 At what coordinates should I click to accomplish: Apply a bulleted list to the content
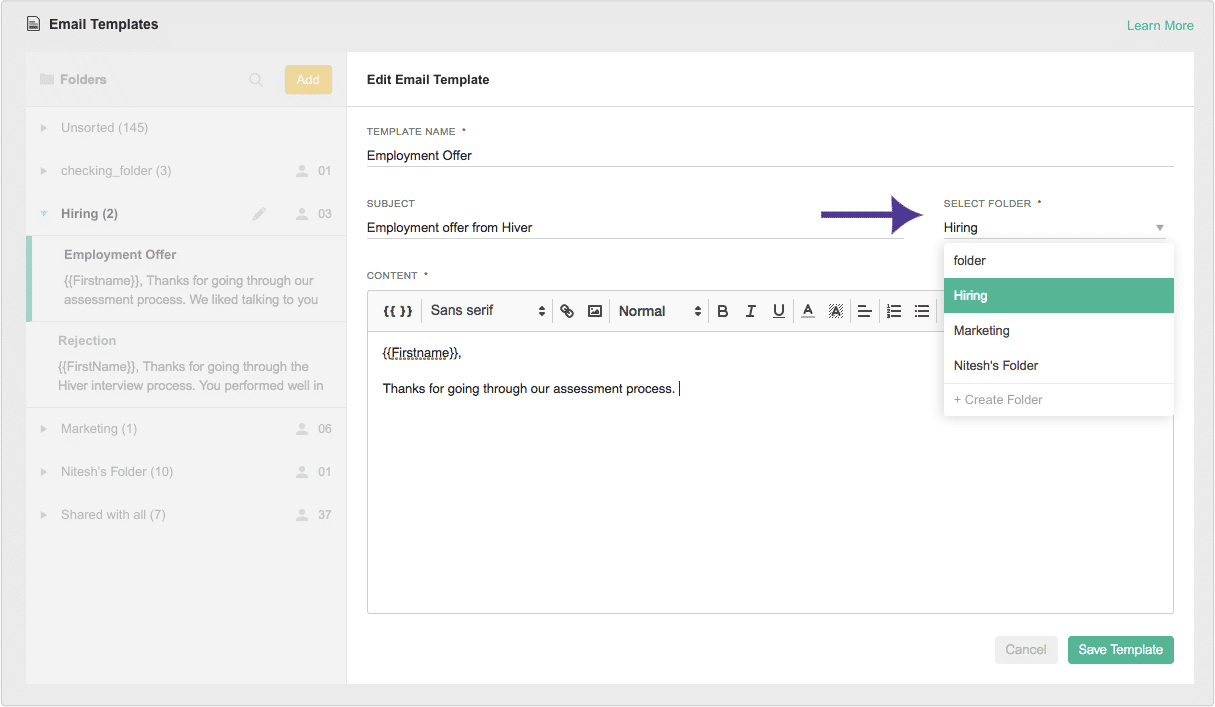921,310
